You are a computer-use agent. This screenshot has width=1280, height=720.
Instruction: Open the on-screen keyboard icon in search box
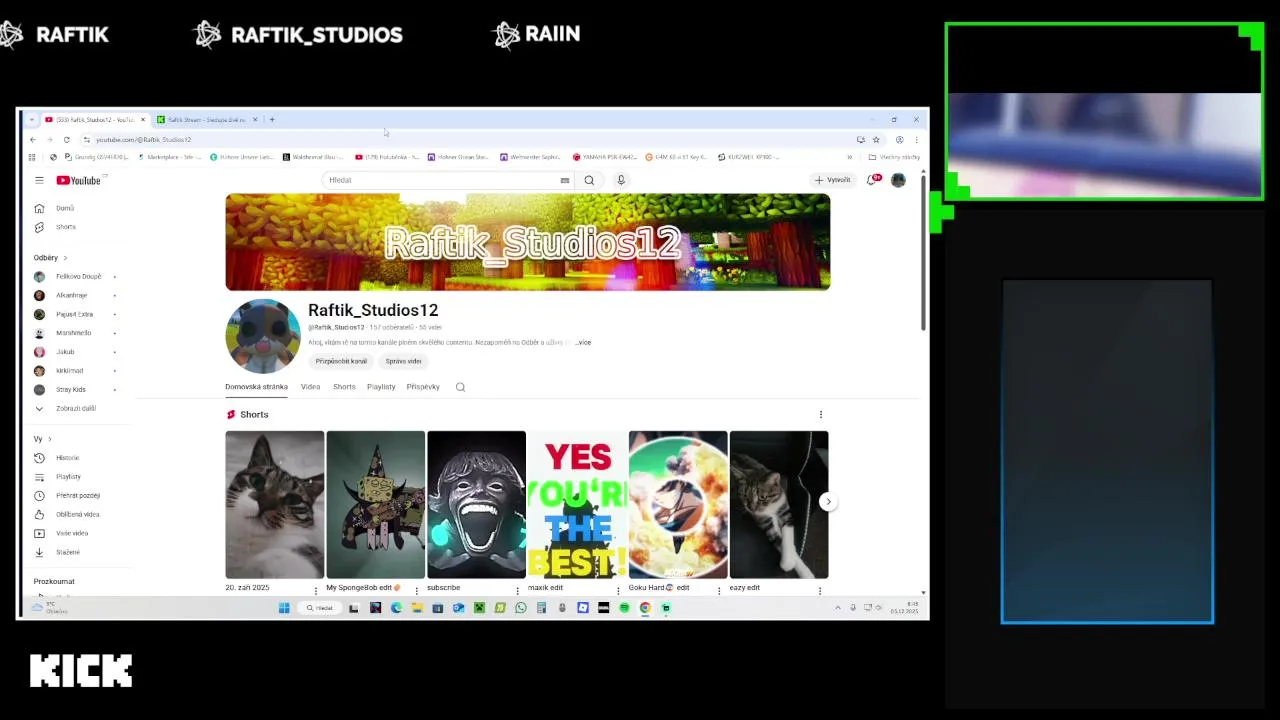point(565,180)
